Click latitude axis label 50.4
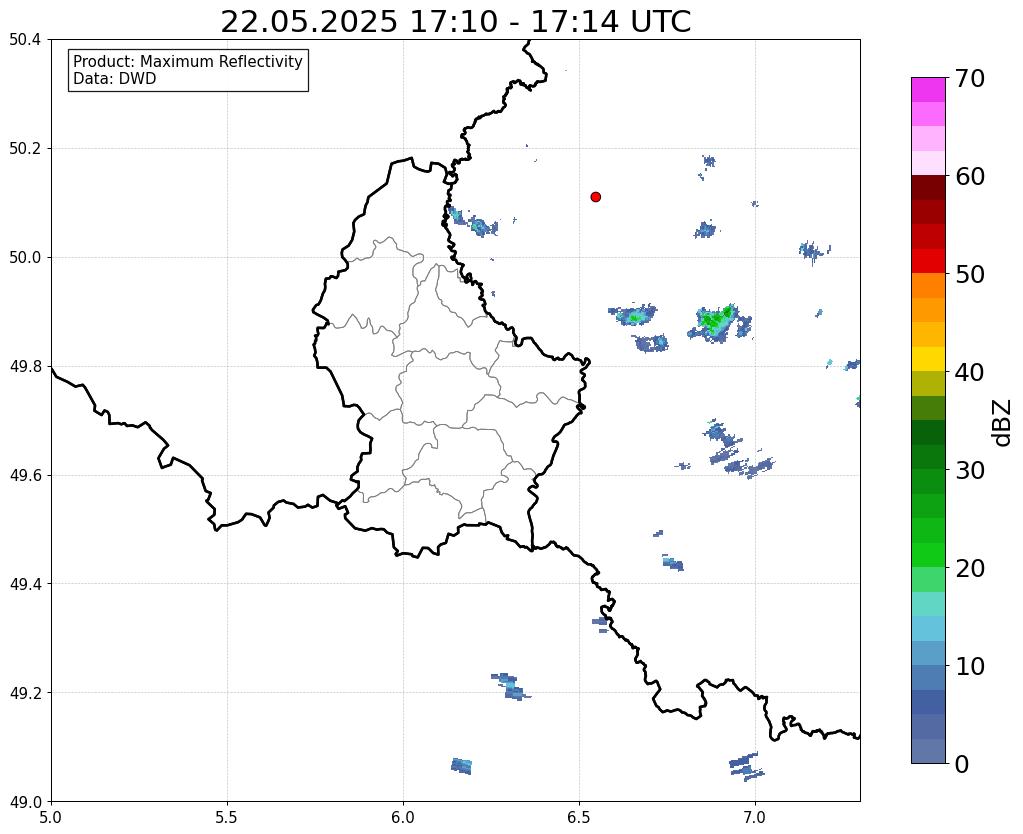Image resolution: width=1023 pixels, height=834 pixels. pyautogui.click(x=25, y=40)
